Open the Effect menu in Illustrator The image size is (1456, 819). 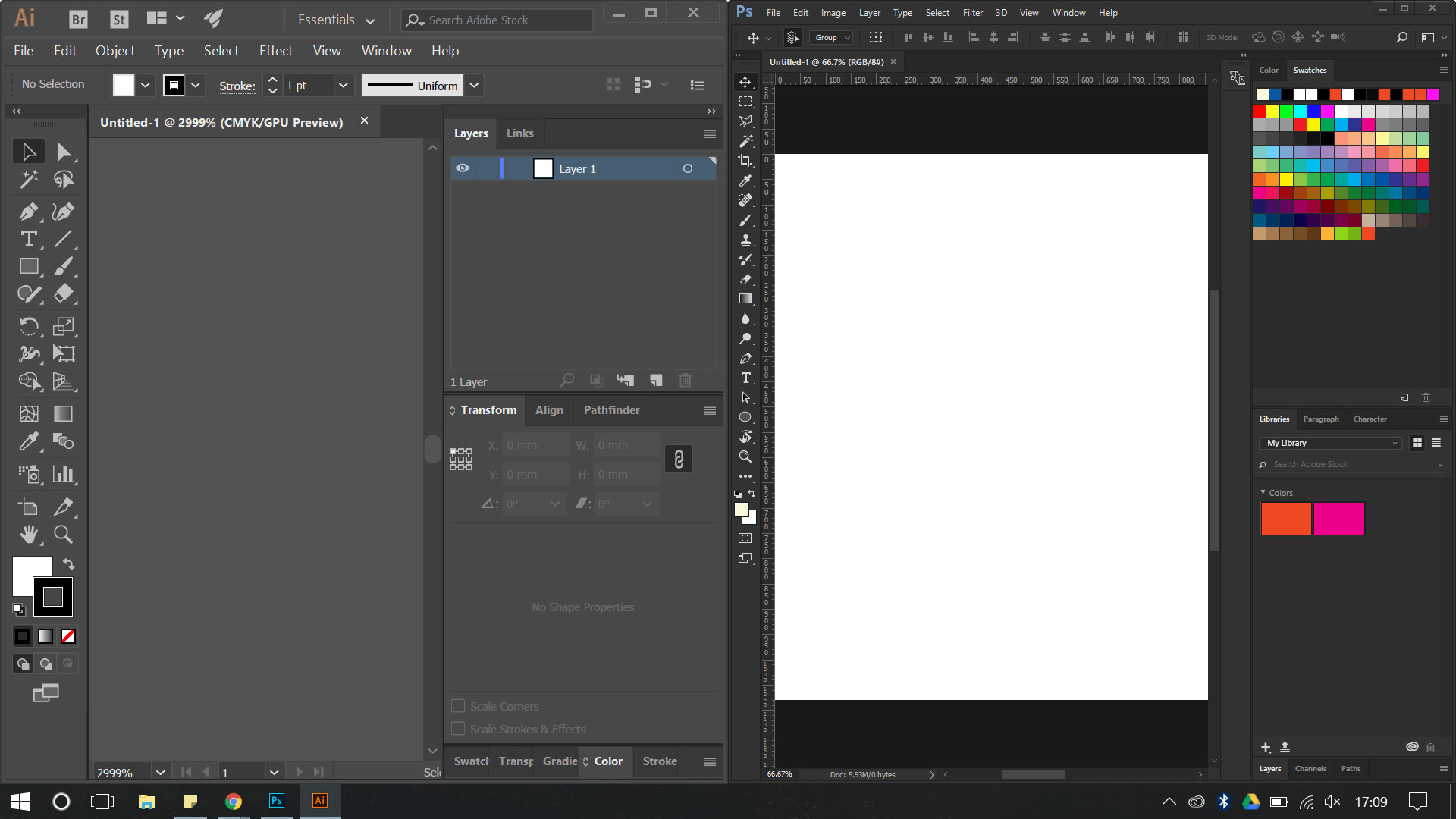[x=276, y=51]
